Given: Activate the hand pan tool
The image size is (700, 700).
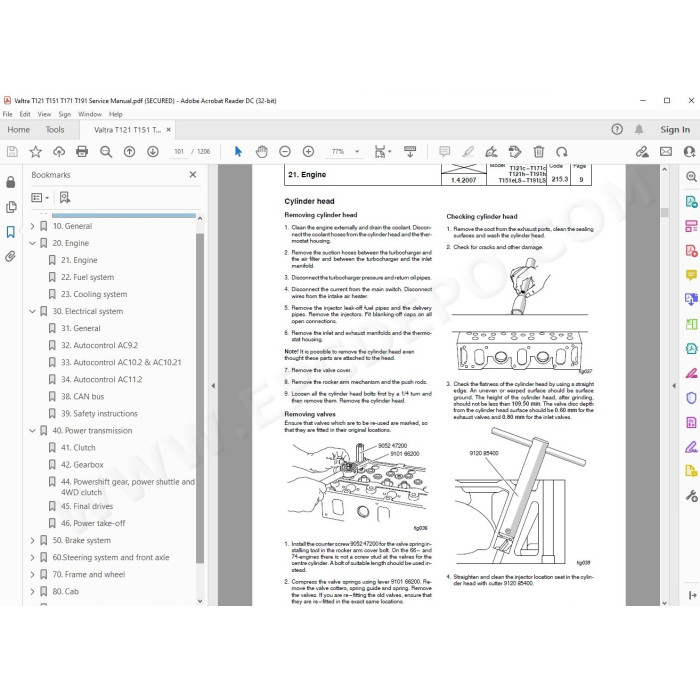Looking at the screenshot, I should coord(262,152).
